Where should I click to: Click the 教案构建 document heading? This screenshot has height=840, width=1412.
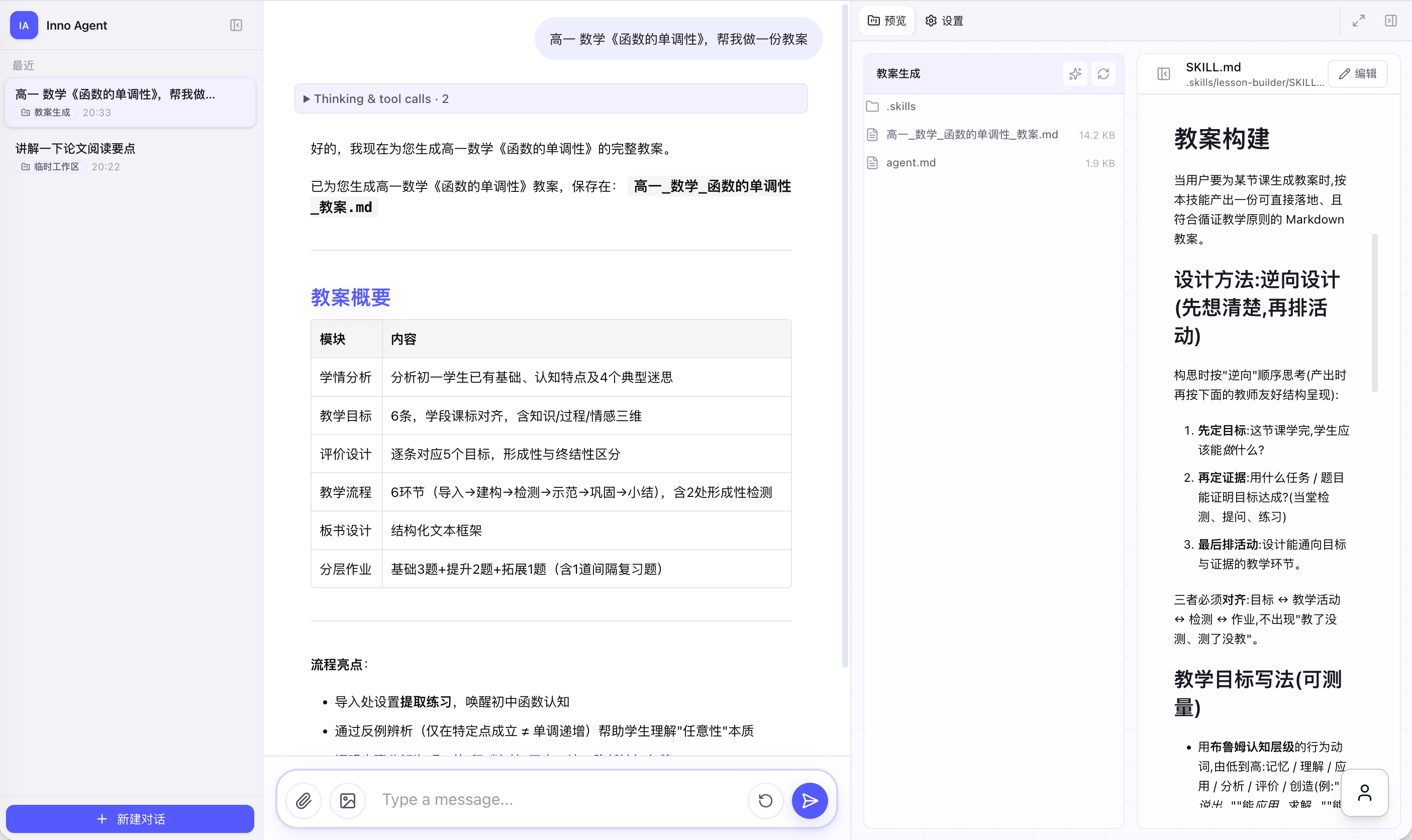click(x=1222, y=139)
